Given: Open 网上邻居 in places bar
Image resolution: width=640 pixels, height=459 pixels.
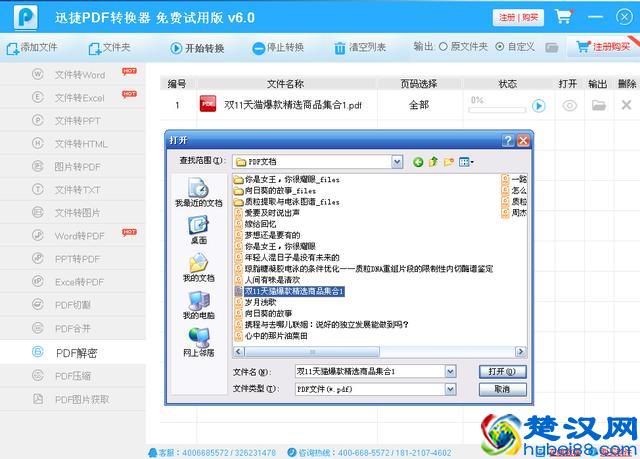Looking at the screenshot, I should pos(198,342).
